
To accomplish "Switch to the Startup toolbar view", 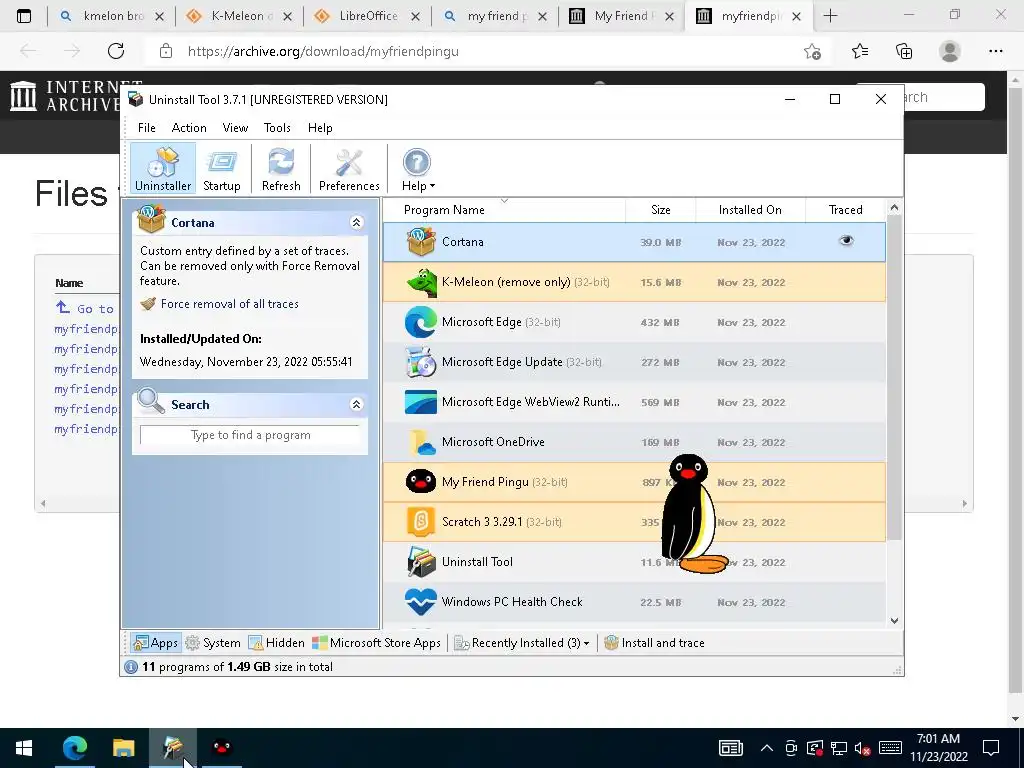I will [221, 168].
